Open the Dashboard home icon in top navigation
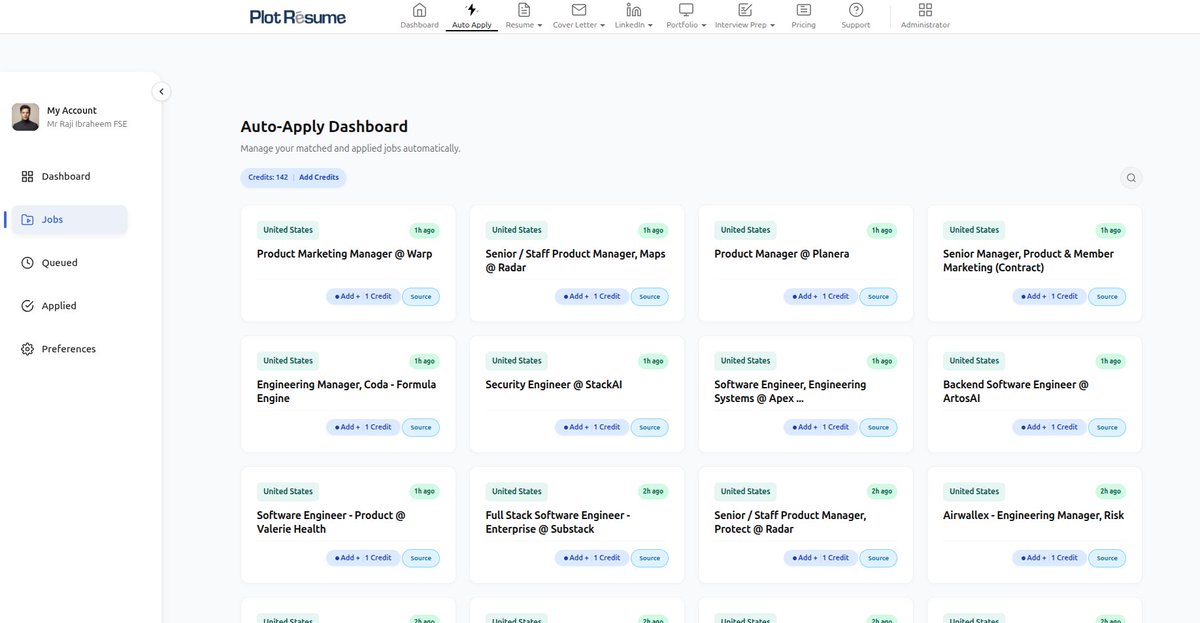This screenshot has height=623, width=1200. [419, 10]
